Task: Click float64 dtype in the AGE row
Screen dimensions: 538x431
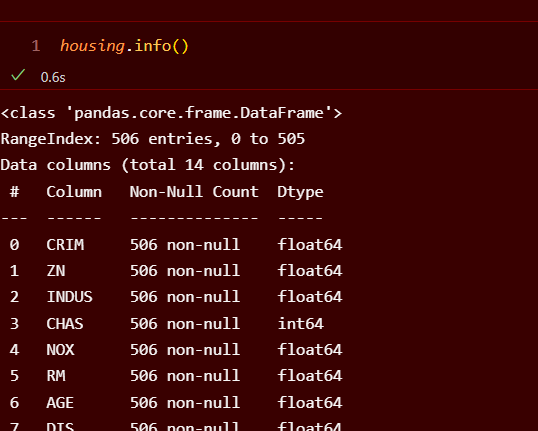Action: pyautogui.click(x=310, y=403)
